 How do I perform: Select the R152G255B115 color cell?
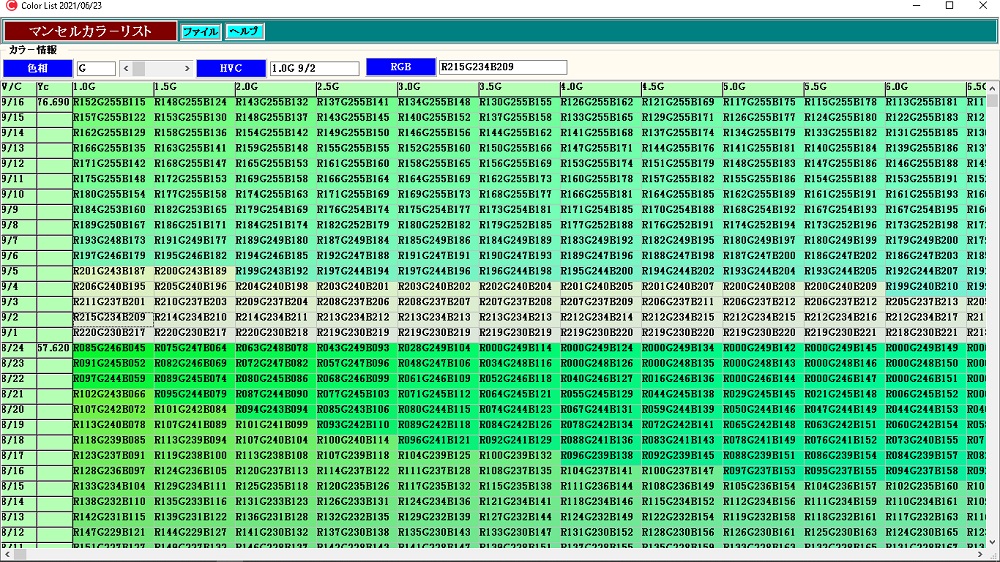(112, 102)
